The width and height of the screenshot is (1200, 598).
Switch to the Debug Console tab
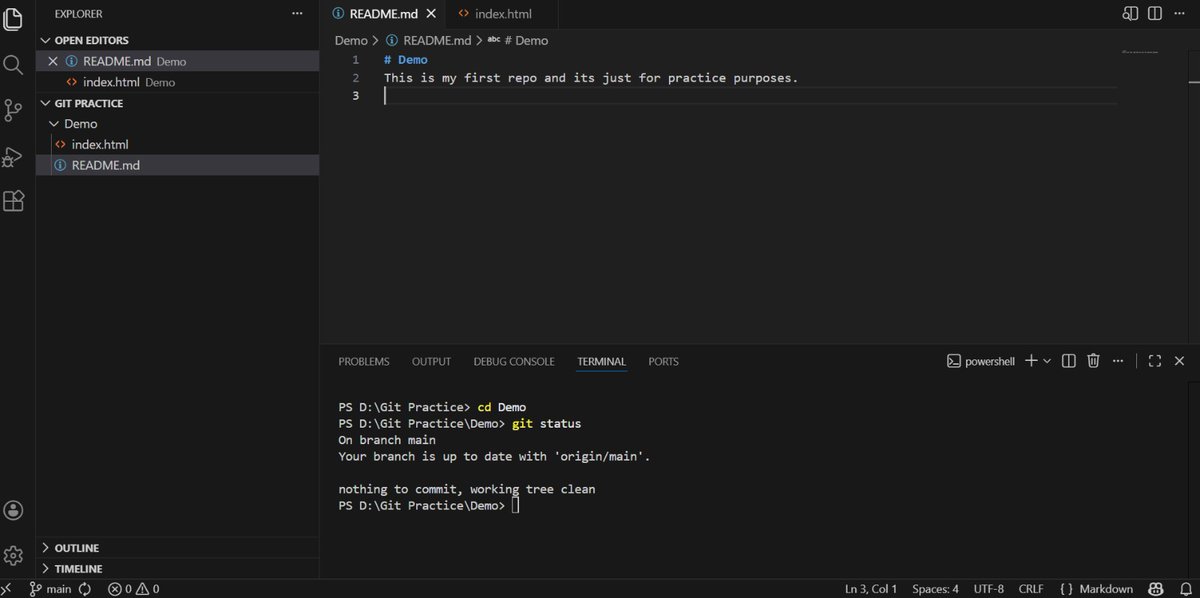[514, 361]
